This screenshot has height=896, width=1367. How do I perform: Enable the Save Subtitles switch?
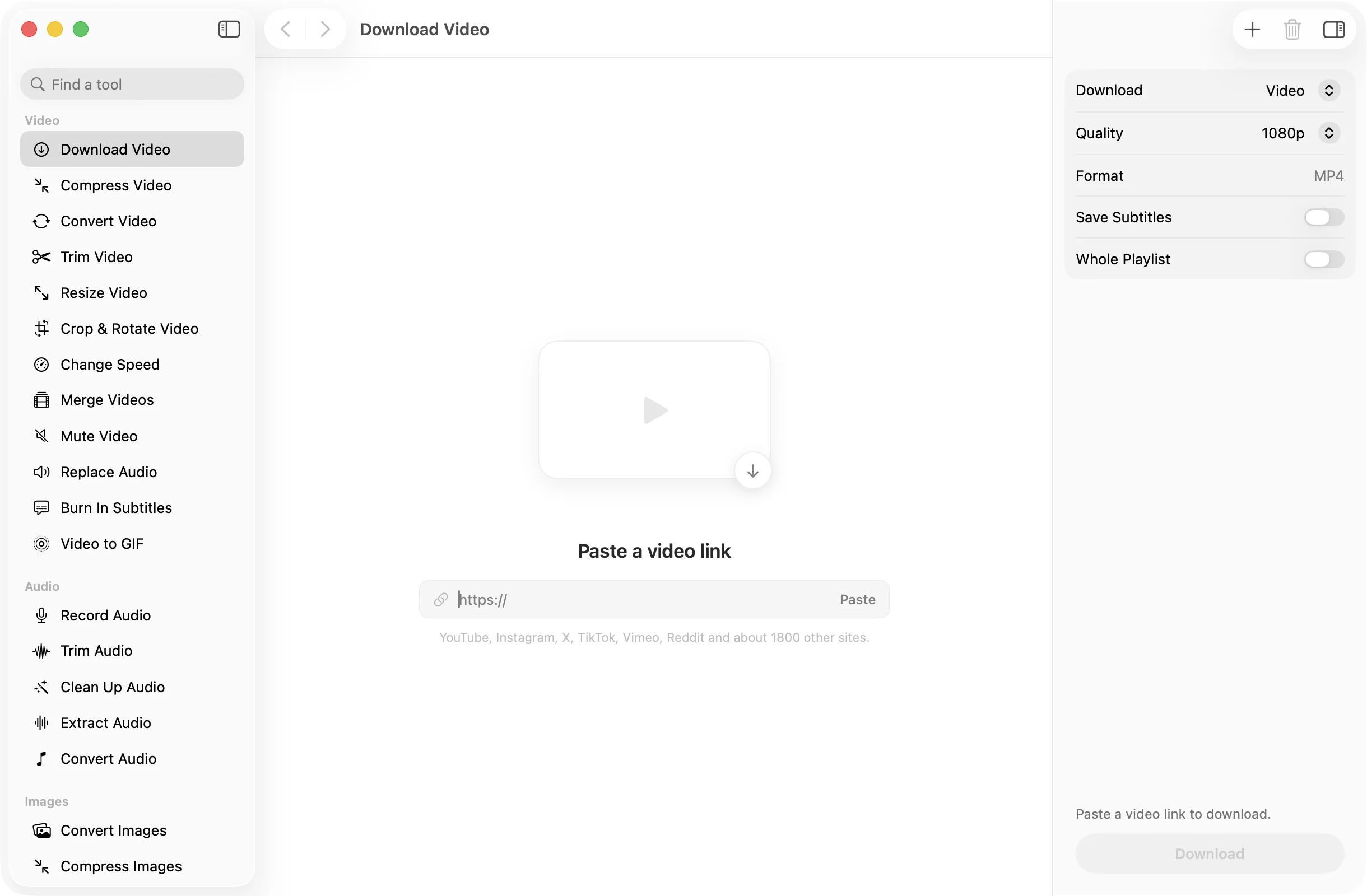pyautogui.click(x=1323, y=217)
